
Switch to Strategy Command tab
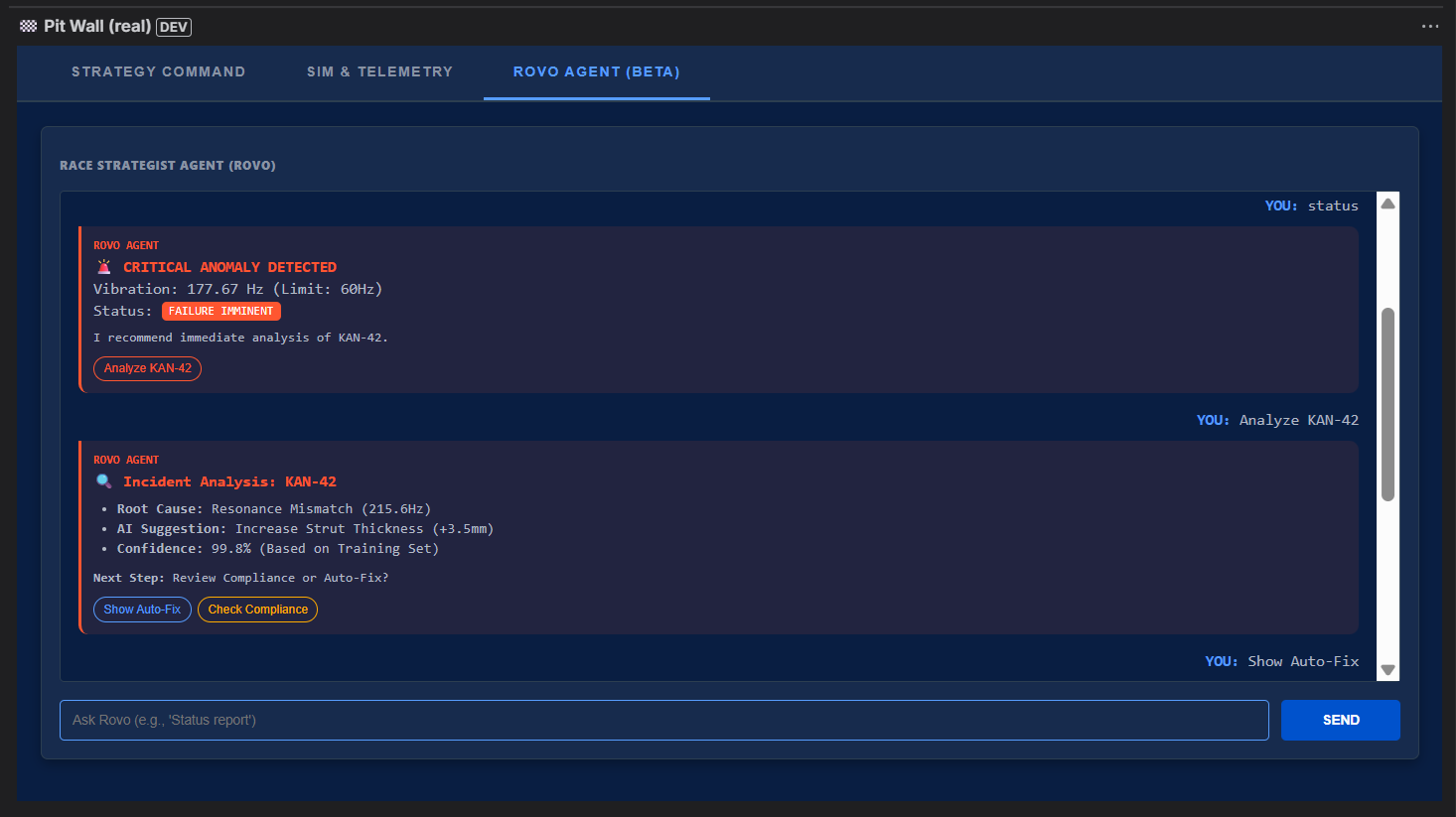158,71
